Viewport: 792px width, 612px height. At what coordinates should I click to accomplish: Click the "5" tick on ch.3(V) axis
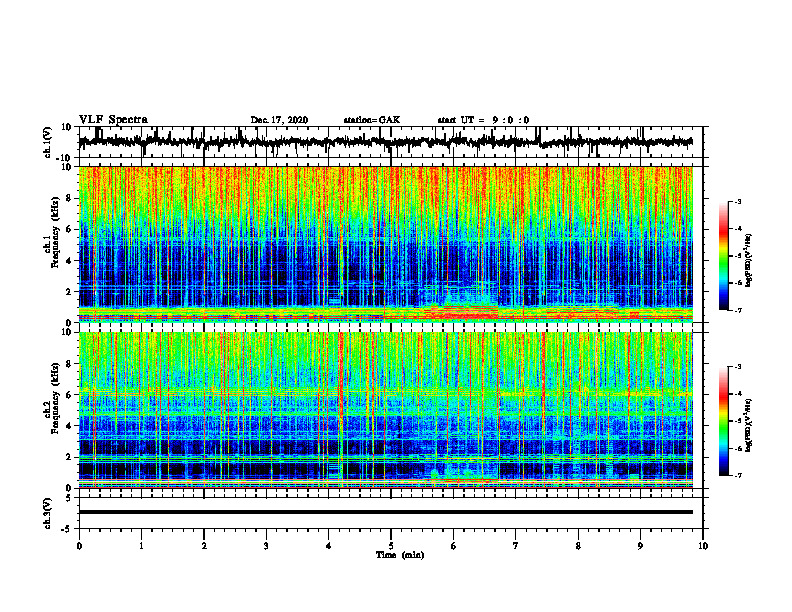point(69,498)
